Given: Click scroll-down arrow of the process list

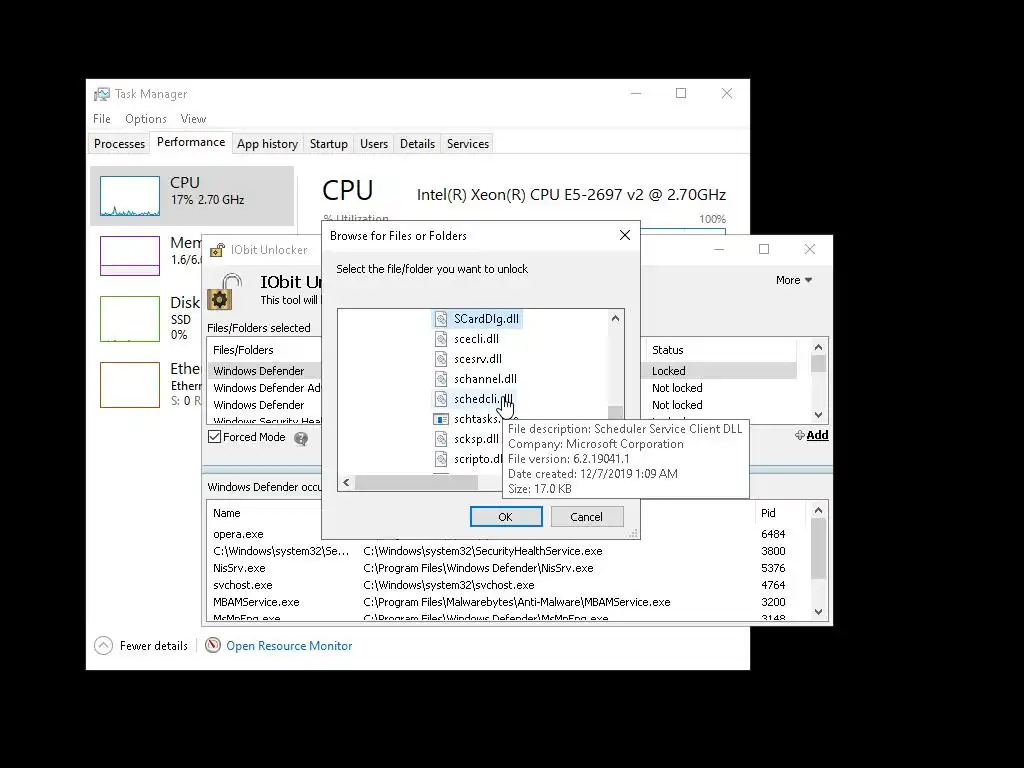Looking at the screenshot, I should [819, 613].
